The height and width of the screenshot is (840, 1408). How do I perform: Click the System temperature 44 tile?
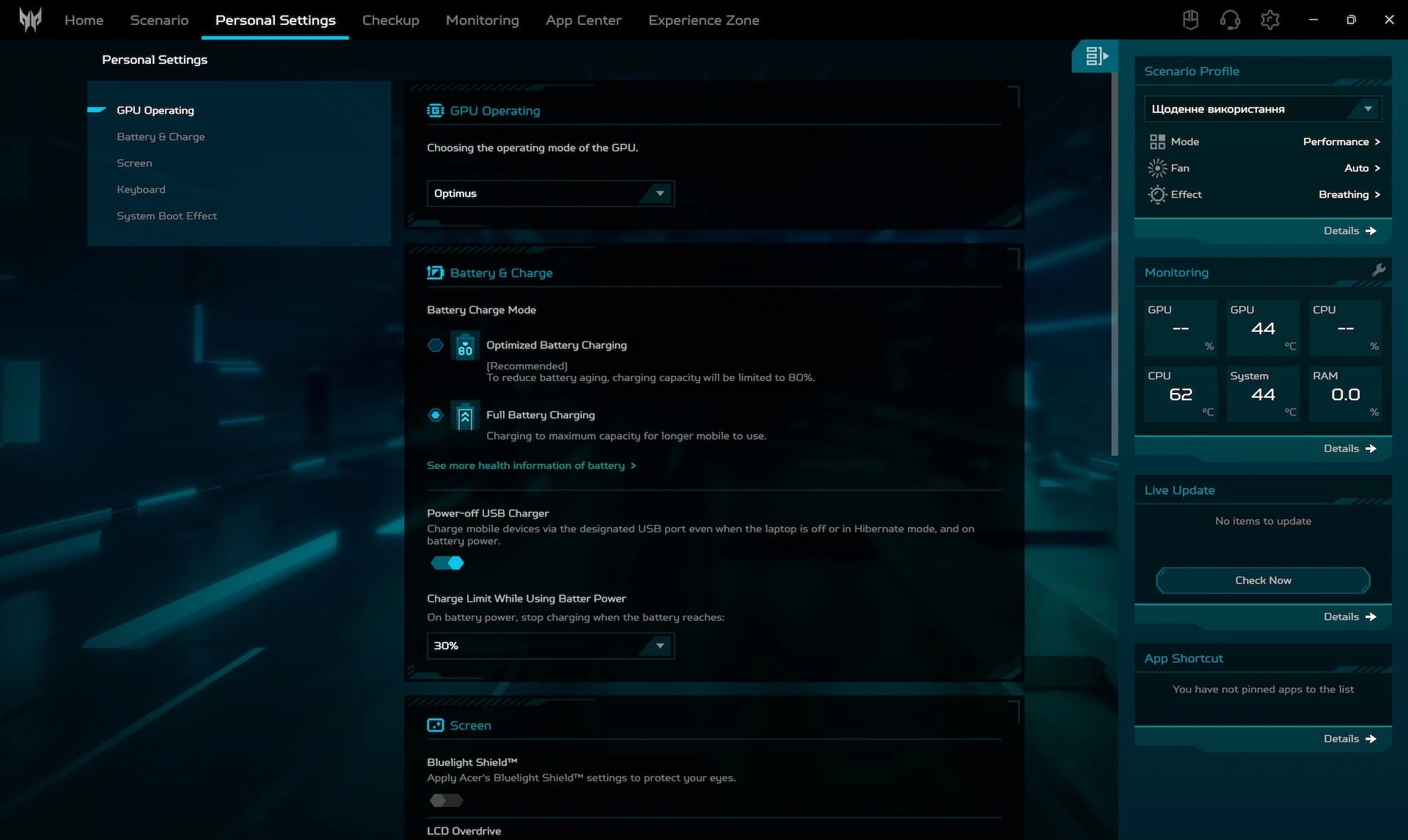[x=1263, y=394]
